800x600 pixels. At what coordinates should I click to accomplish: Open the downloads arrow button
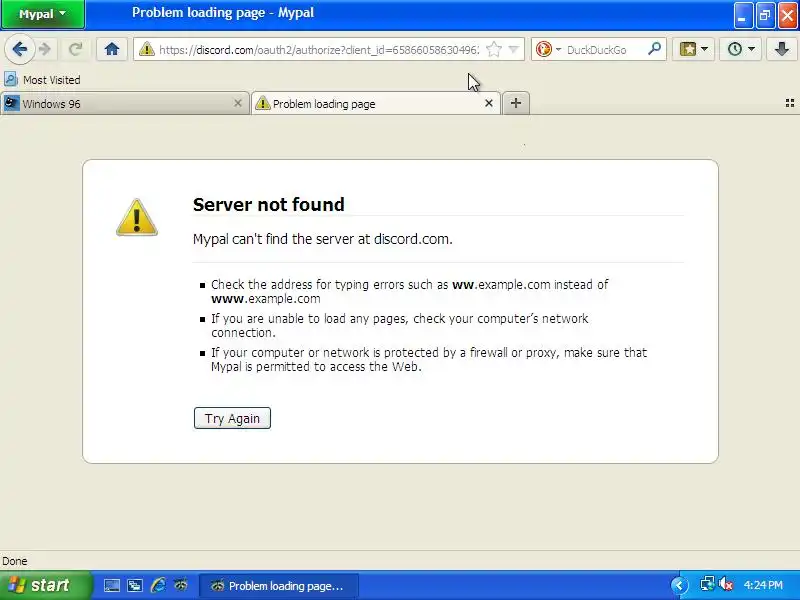(x=782, y=49)
